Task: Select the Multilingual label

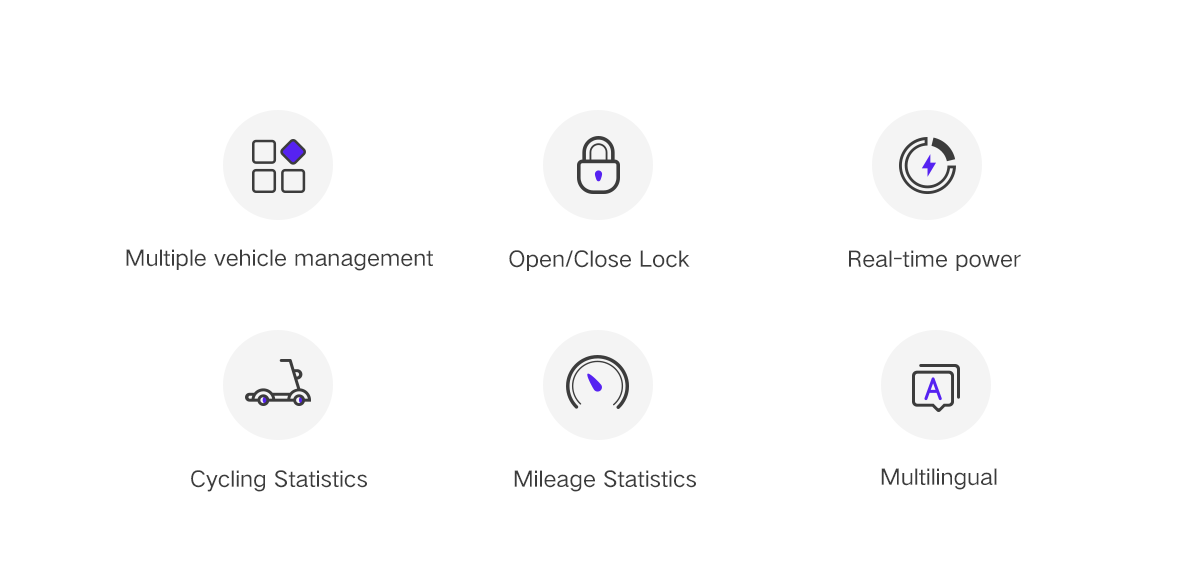Action: 938,477
